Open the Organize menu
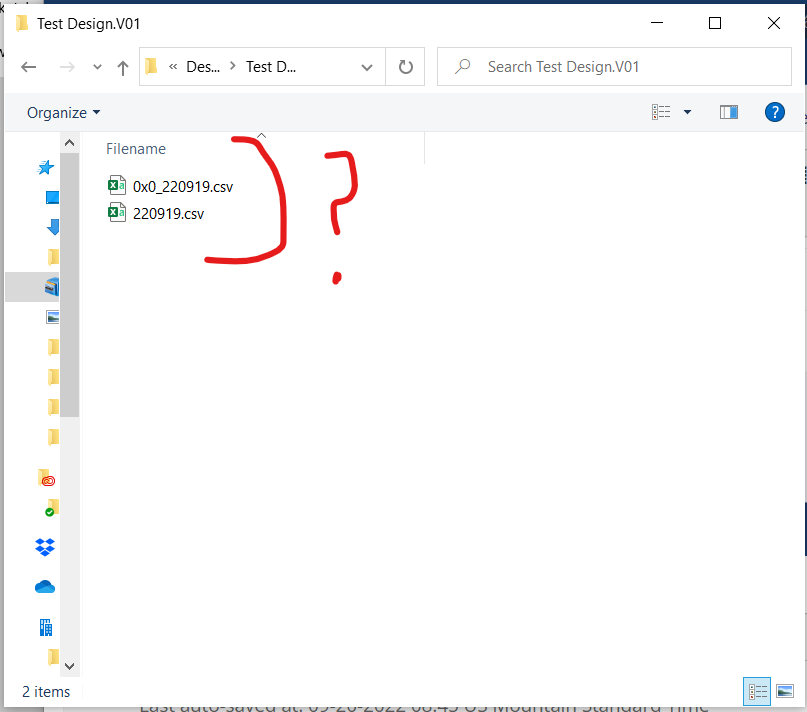The width and height of the screenshot is (807, 712). point(63,113)
